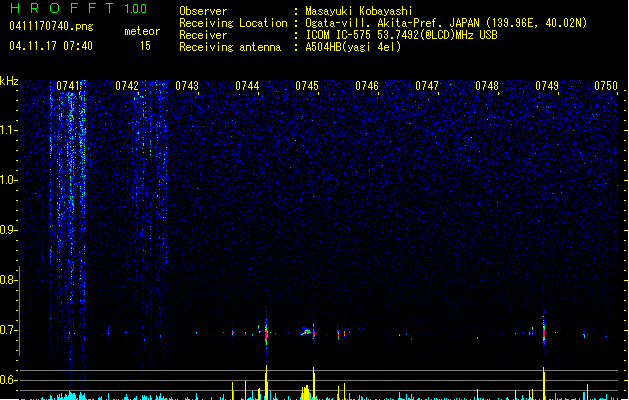The image size is (629, 400).
Task: Click the 0749 time marker
Action: pyautogui.click(x=547, y=86)
